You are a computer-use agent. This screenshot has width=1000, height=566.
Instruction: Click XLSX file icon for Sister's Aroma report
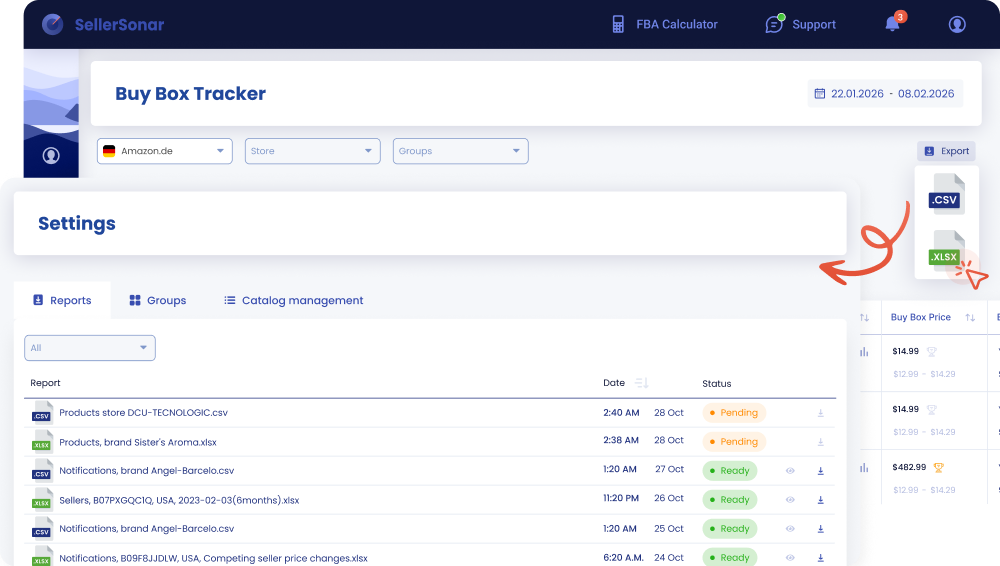coord(42,442)
